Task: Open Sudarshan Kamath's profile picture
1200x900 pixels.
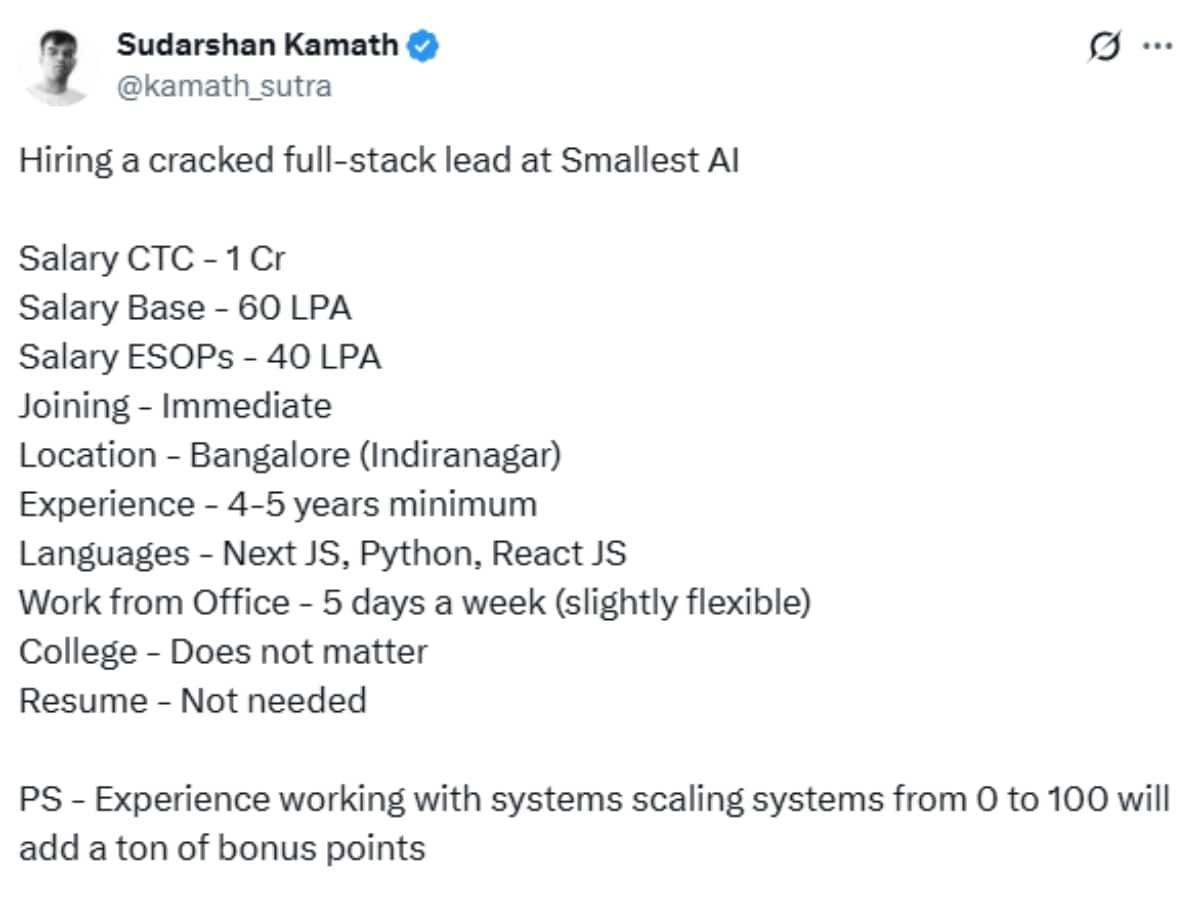Action: (57, 65)
